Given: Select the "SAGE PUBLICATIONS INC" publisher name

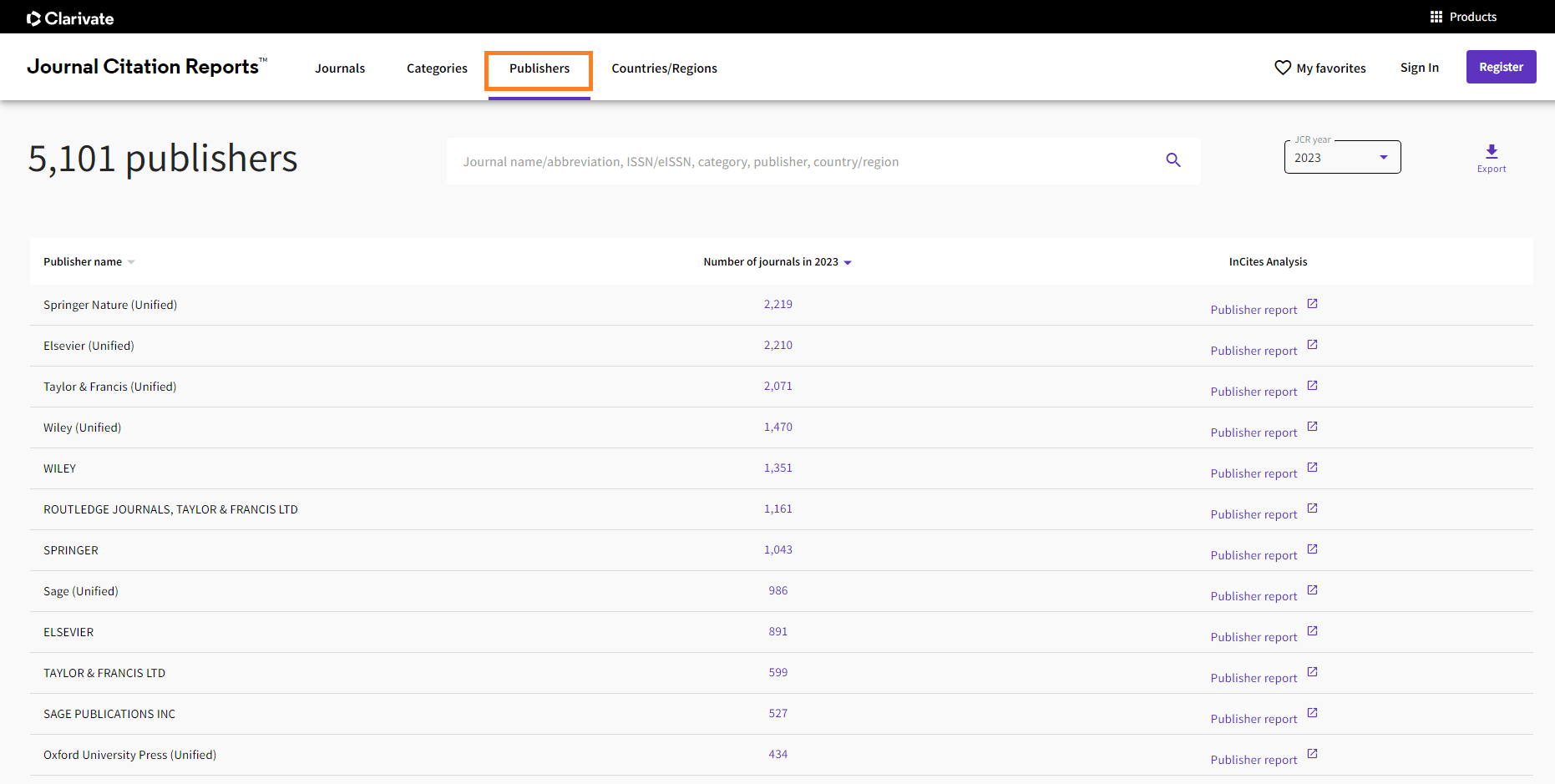Looking at the screenshot, I should [109, 714].
